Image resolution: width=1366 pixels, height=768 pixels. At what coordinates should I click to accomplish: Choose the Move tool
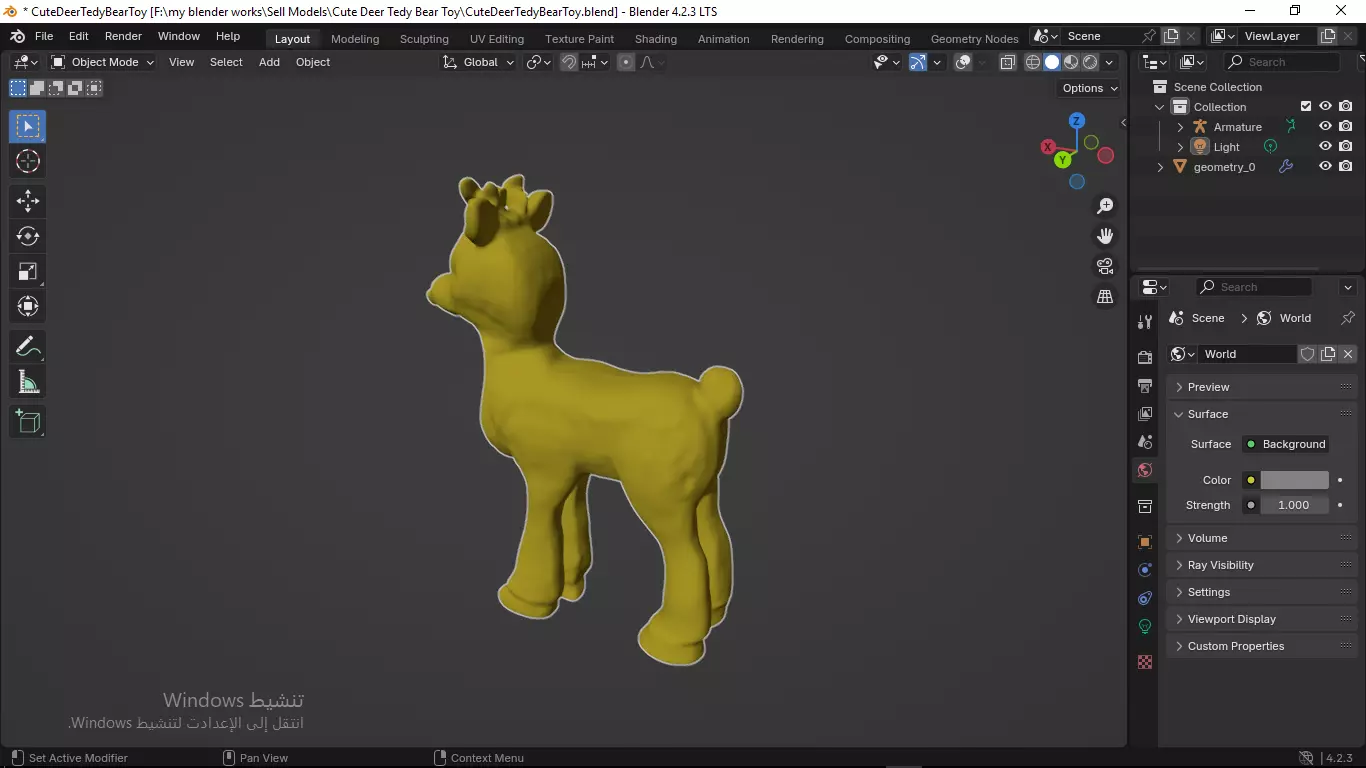coord(28,201)
